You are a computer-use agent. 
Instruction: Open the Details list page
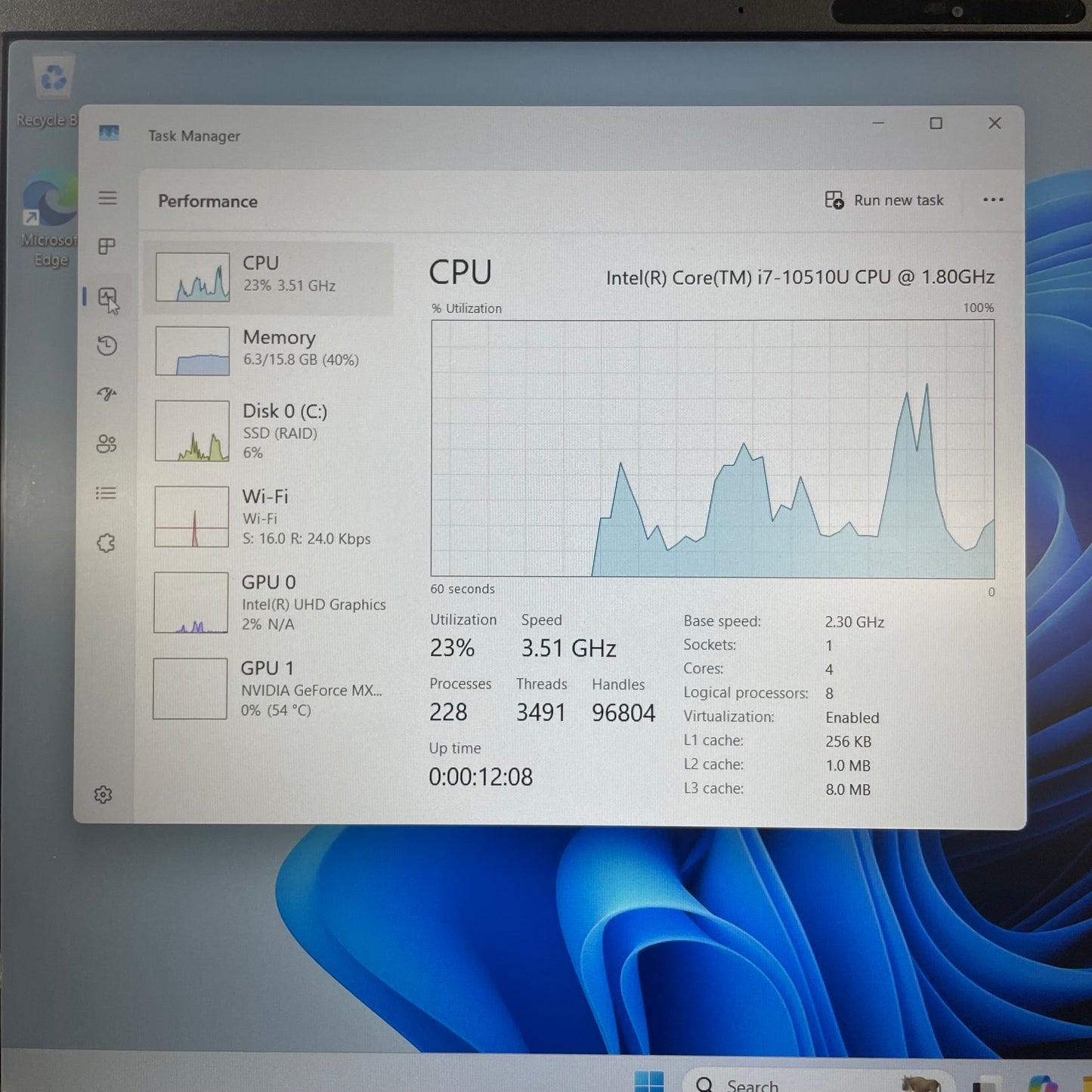(x=106, y=493)
